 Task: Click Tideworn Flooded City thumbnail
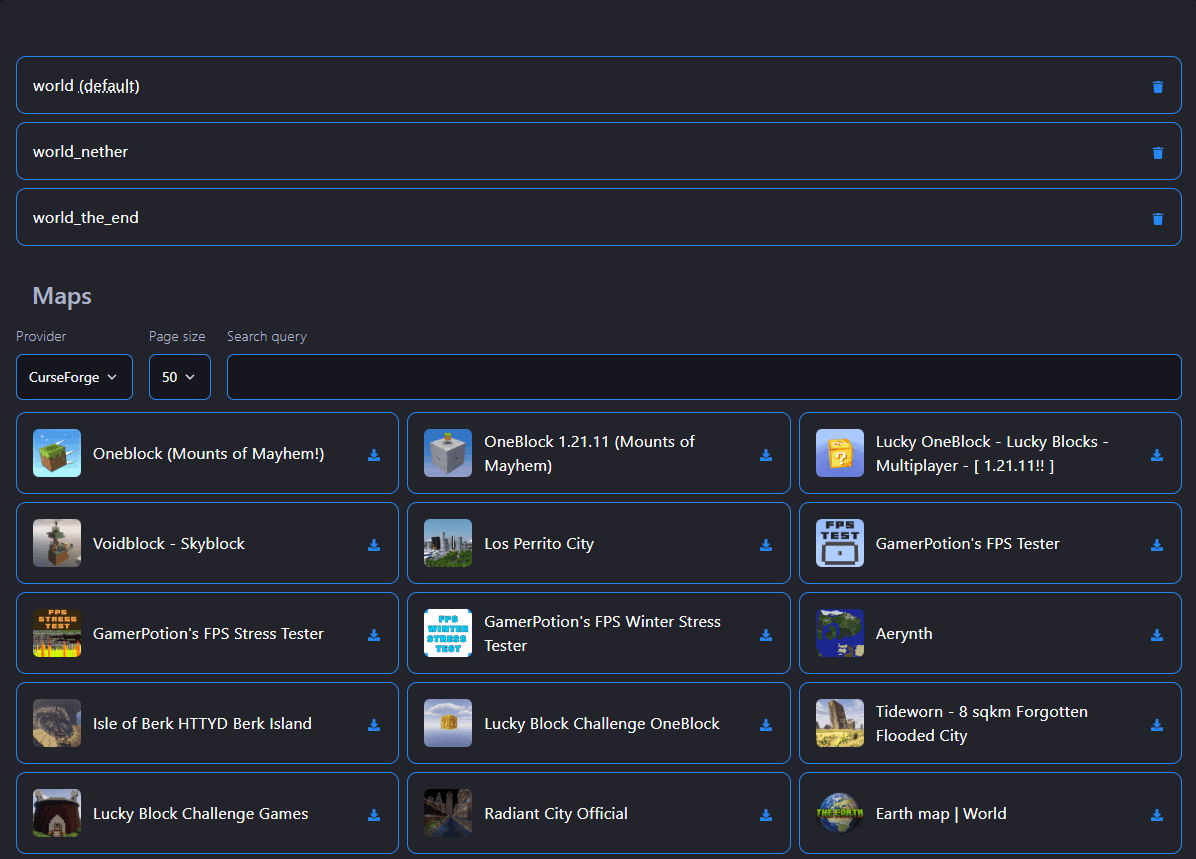(x=840, y=723)
